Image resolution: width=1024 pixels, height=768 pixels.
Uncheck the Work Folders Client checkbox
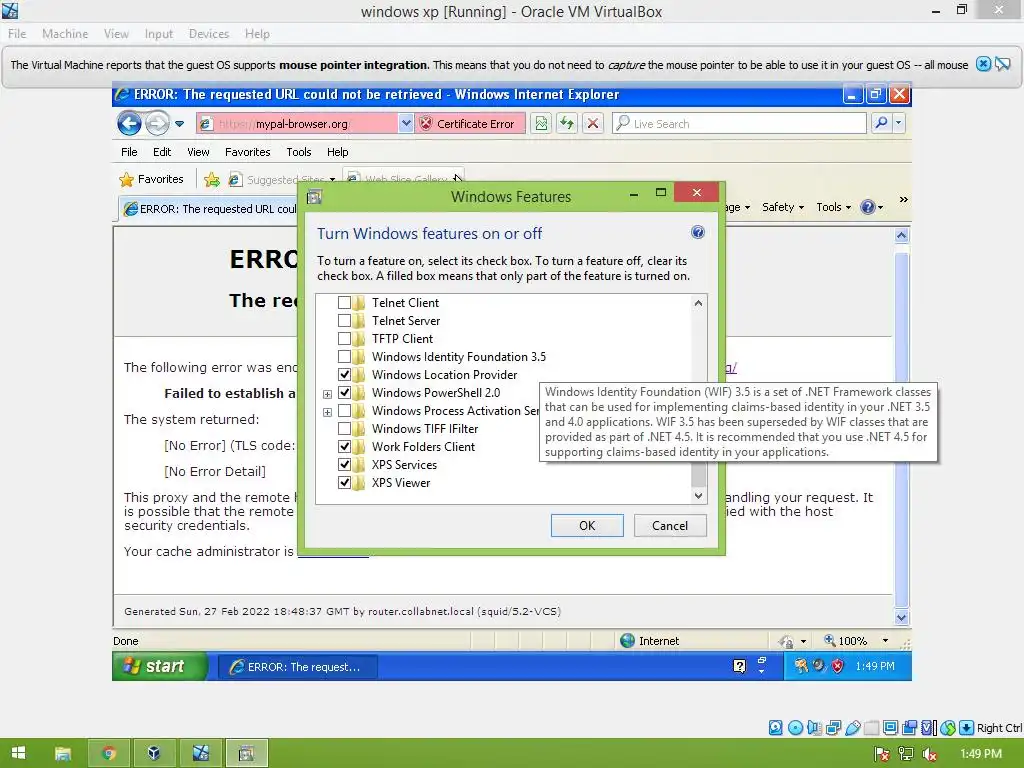point(344,447)
